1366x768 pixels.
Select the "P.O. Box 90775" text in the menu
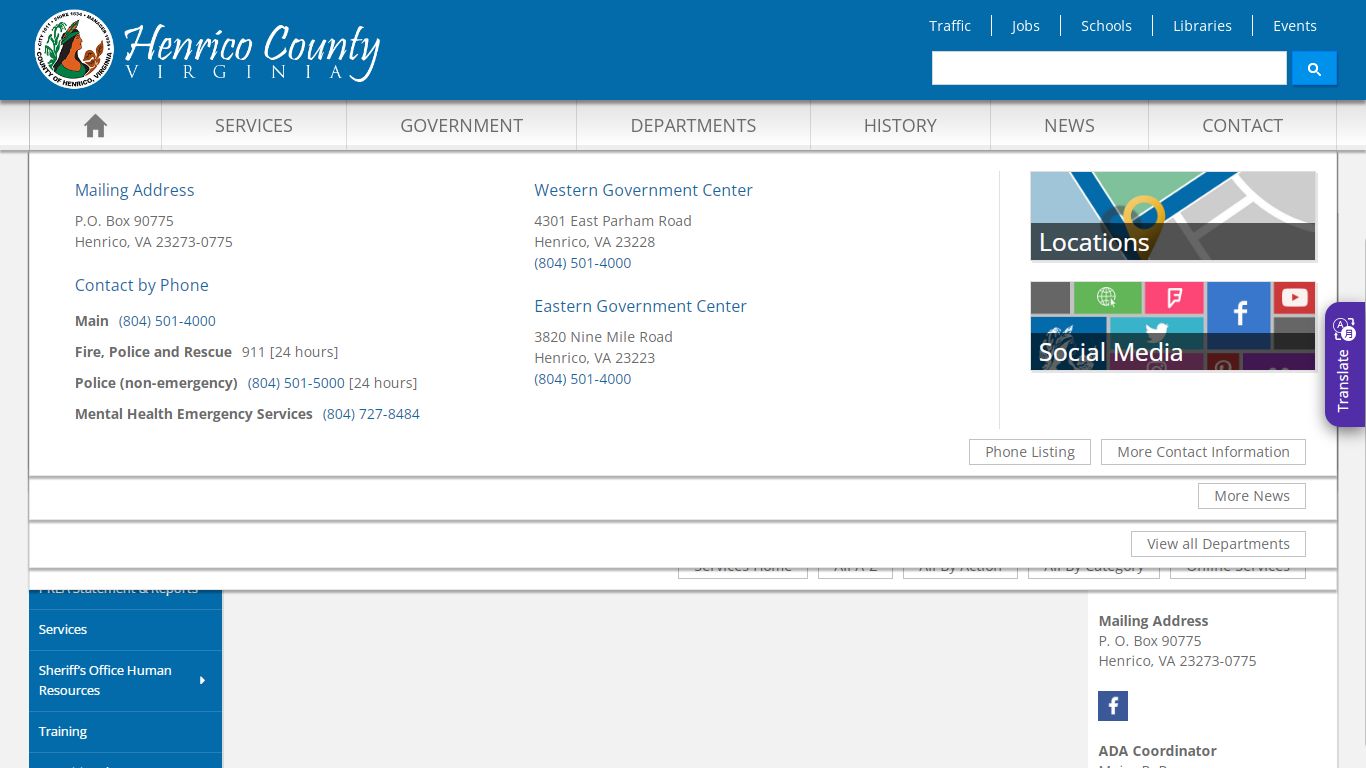(124, 221)
